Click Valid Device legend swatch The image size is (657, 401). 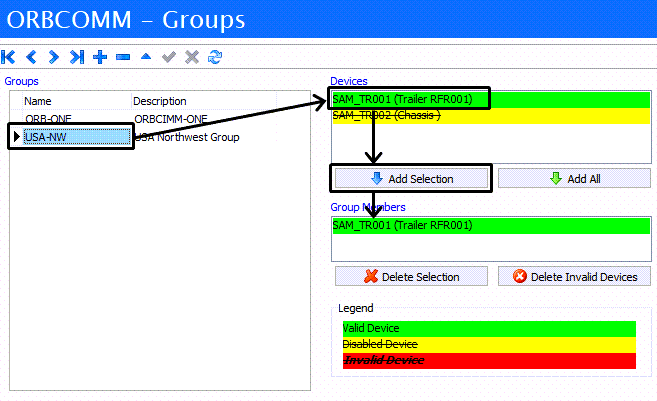pyautogui.click(x=489, y=329)
